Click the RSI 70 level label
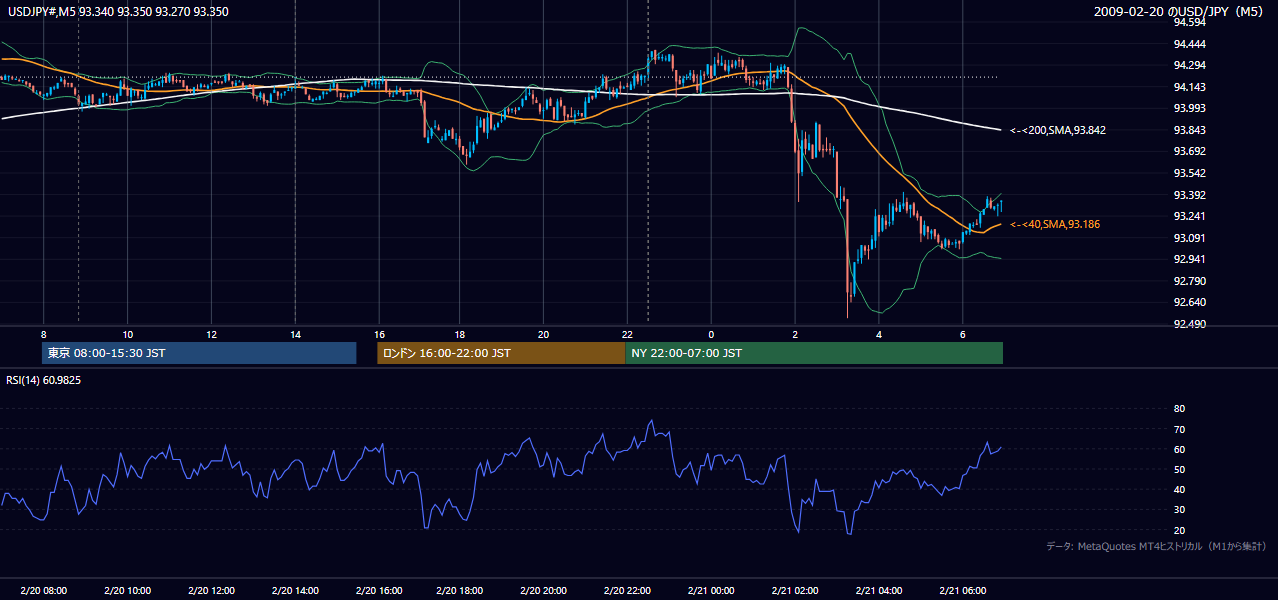 coord(1179,429)
